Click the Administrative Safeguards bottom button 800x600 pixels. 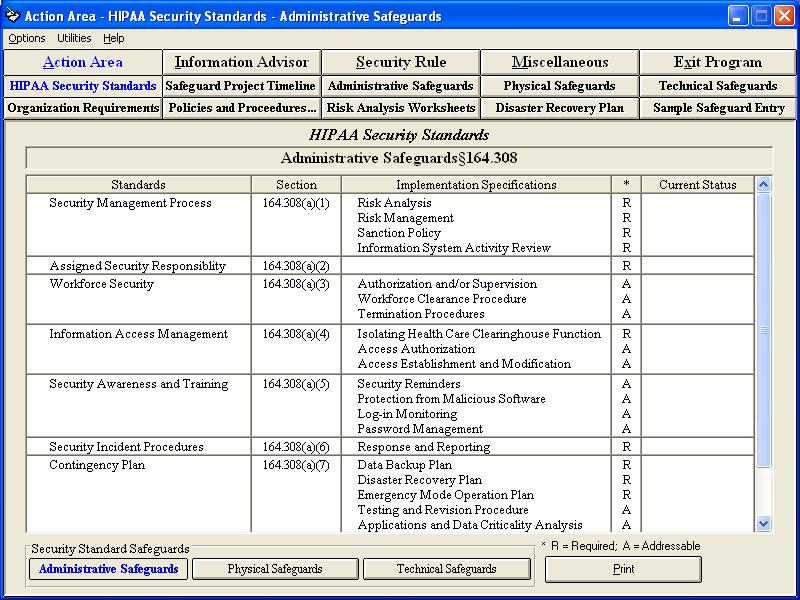pos(109,569)
